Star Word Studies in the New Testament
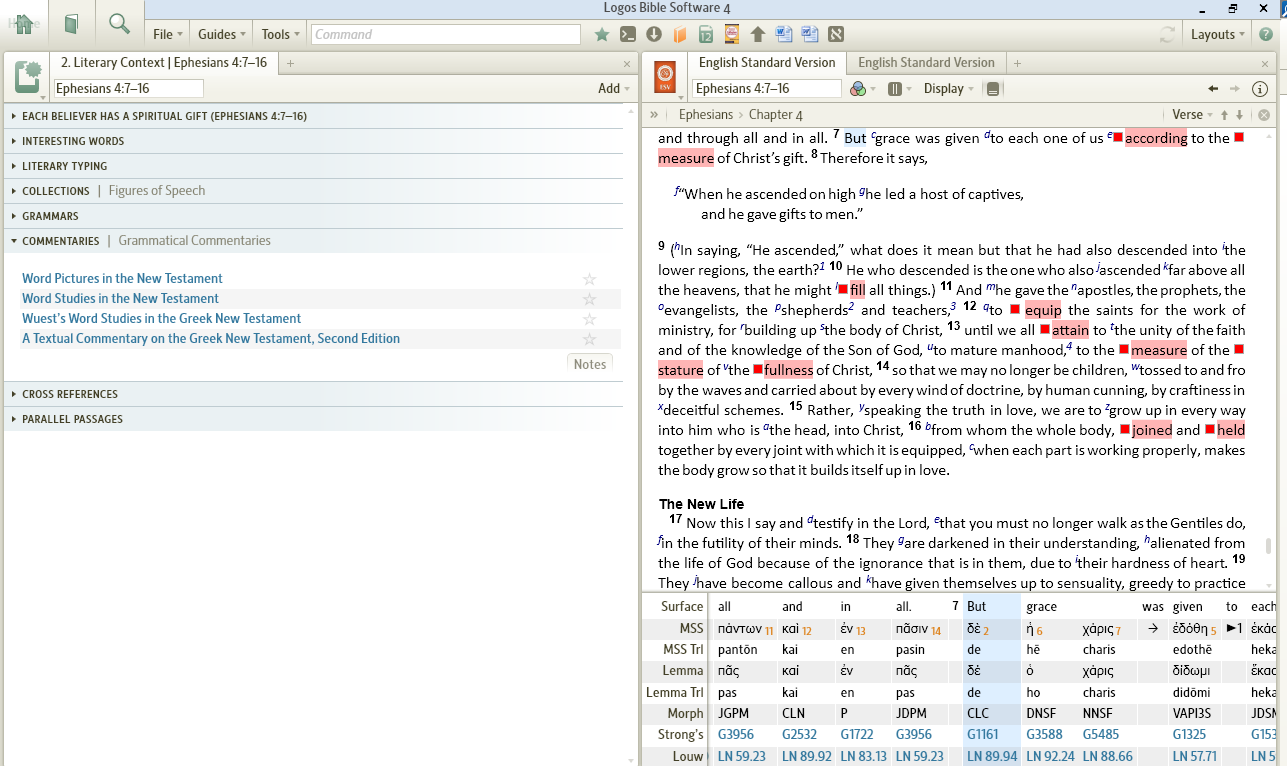 590,299
